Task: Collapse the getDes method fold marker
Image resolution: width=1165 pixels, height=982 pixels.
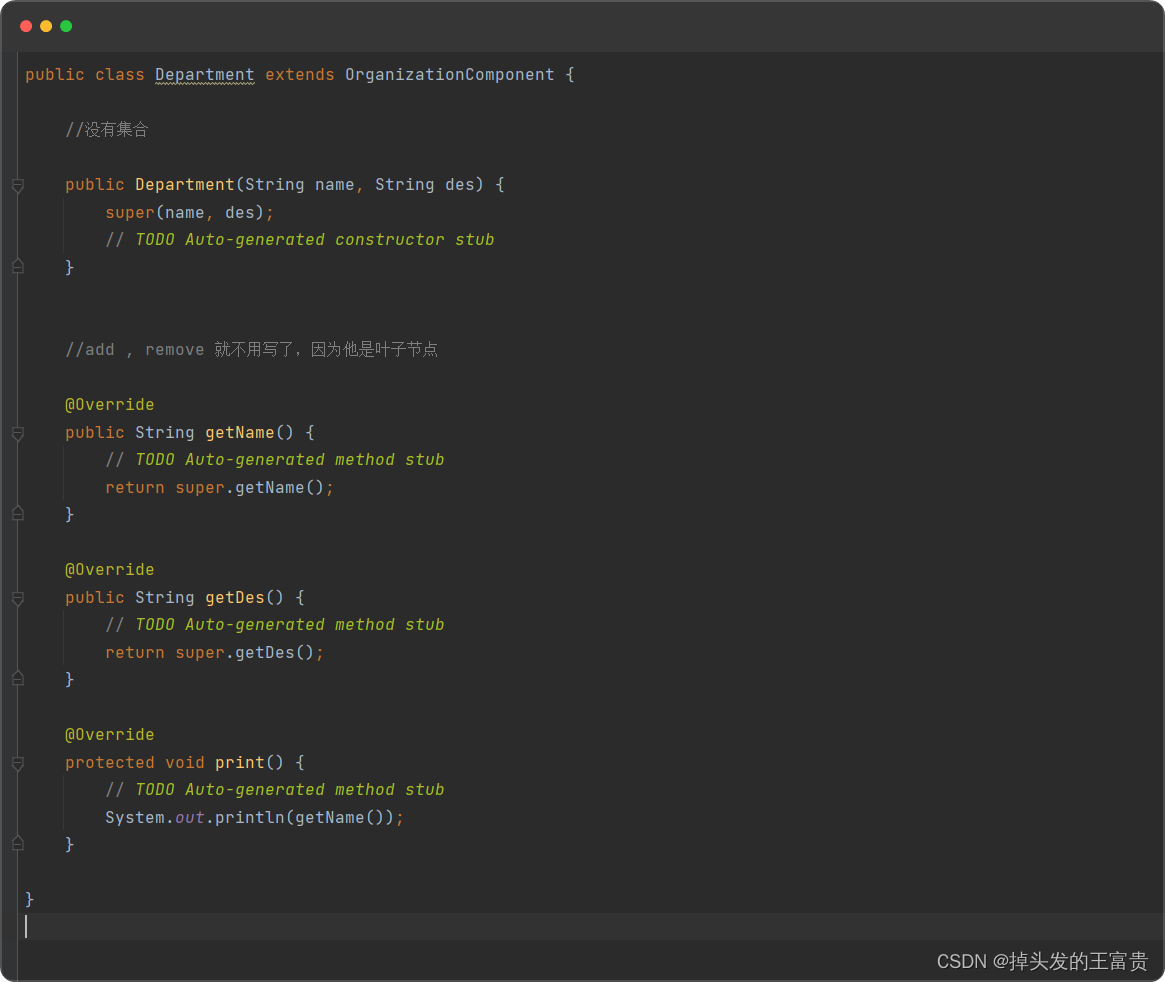Action: click(x=18, y=598)
